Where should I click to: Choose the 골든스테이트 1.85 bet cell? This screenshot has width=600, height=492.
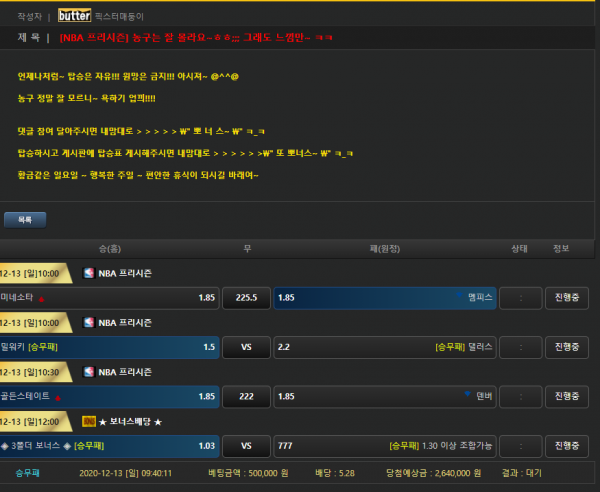[x=109, y=397]
